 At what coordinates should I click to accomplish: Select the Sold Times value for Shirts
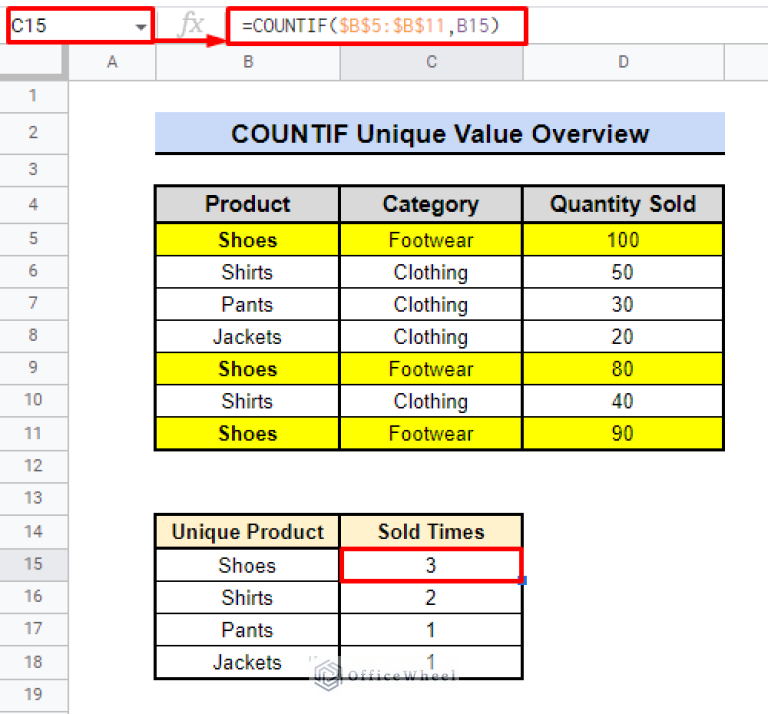coord(431,598)
